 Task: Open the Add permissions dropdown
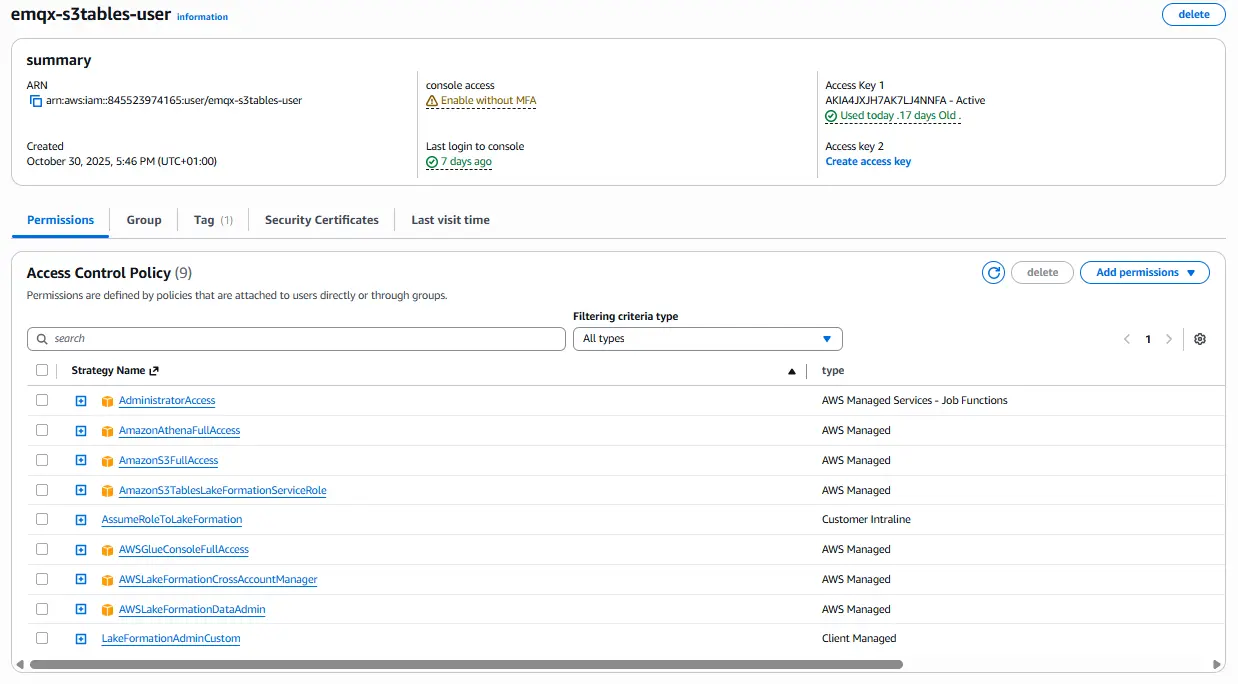1144,273
